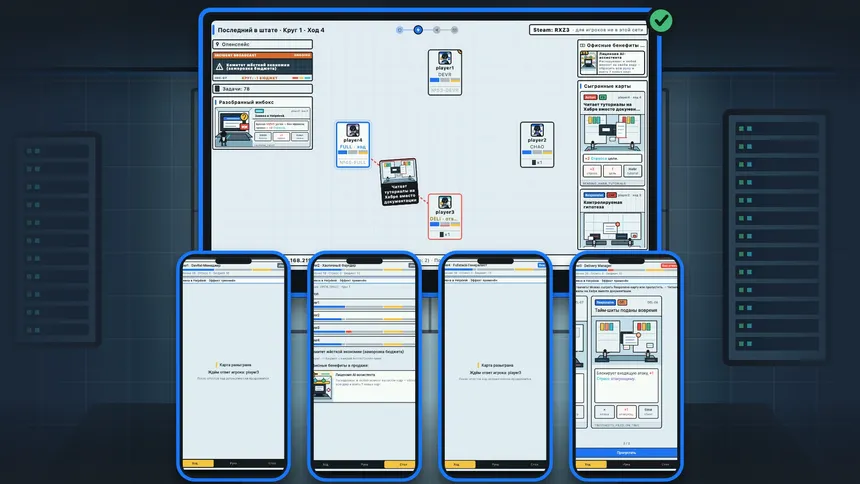Open the Контролируемая гипотеза played card
The image size is (860, 484).
612,218
